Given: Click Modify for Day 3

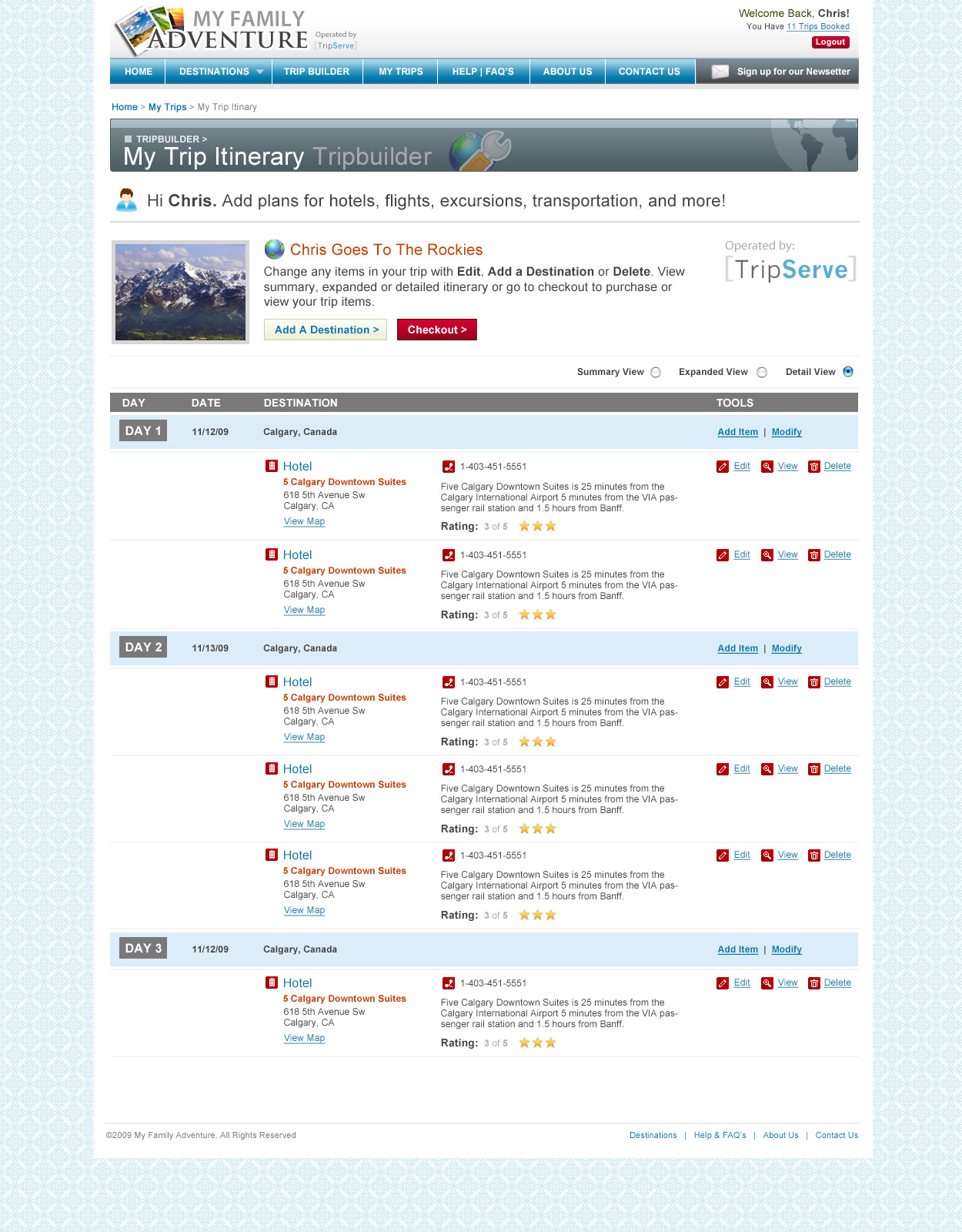Looking at the screenshot, I should point(787,950).
